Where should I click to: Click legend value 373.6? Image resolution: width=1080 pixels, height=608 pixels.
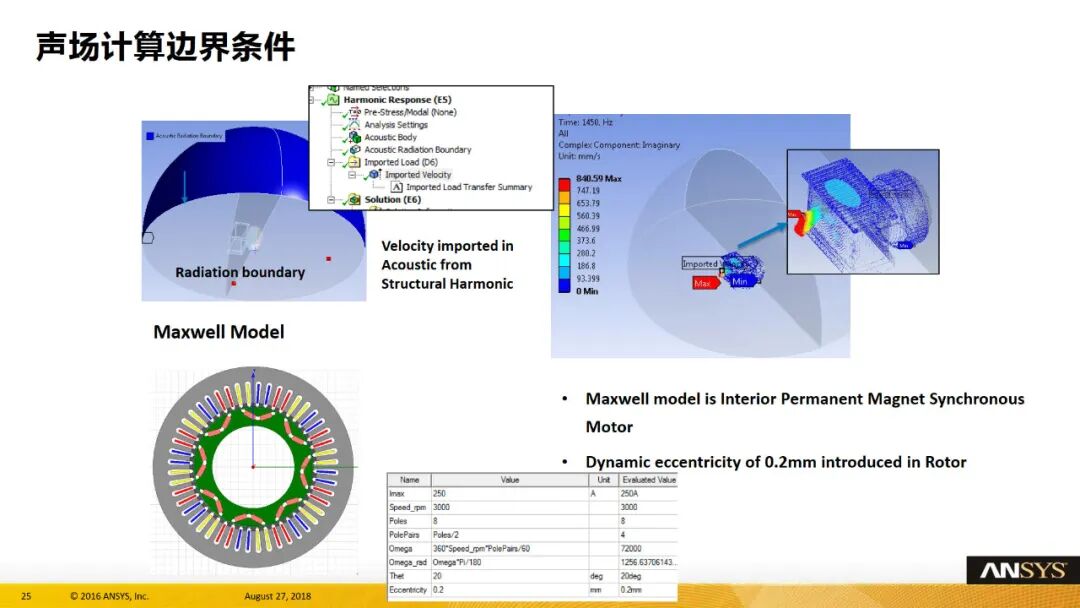pos(585,241)
